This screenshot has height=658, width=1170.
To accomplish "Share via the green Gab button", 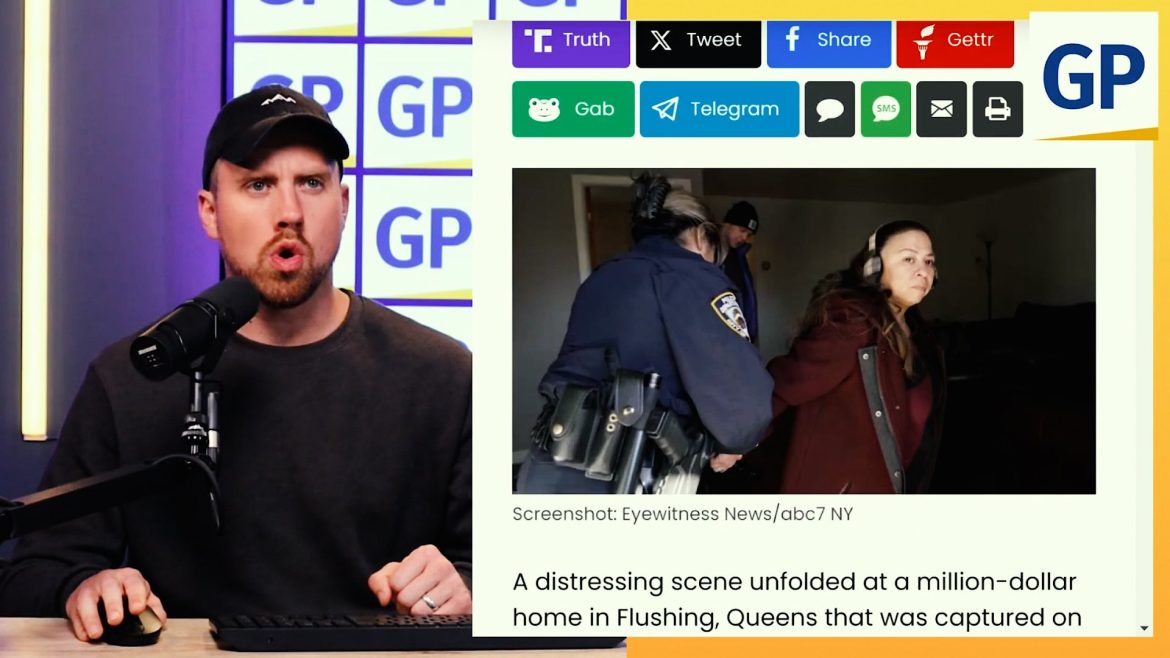I will coord(573,109).
